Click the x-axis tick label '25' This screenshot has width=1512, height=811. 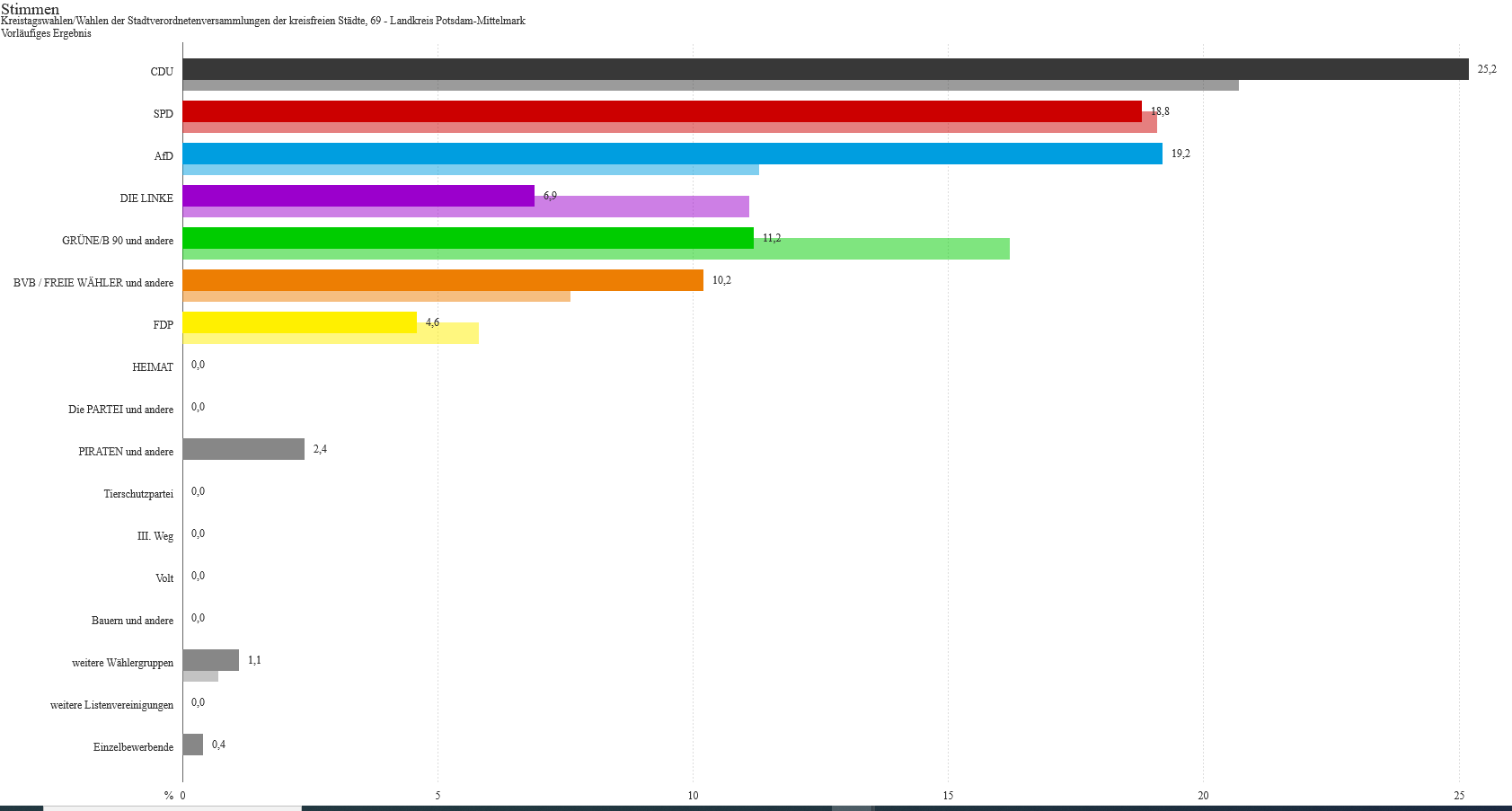tap(1459, 796)
